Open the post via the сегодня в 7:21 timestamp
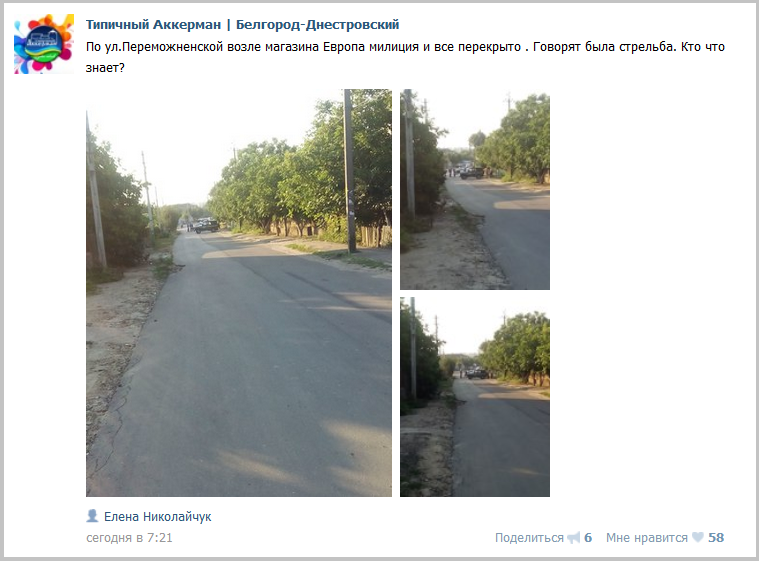This screenshot has height=561, width=759. click(x=129, y=538)
